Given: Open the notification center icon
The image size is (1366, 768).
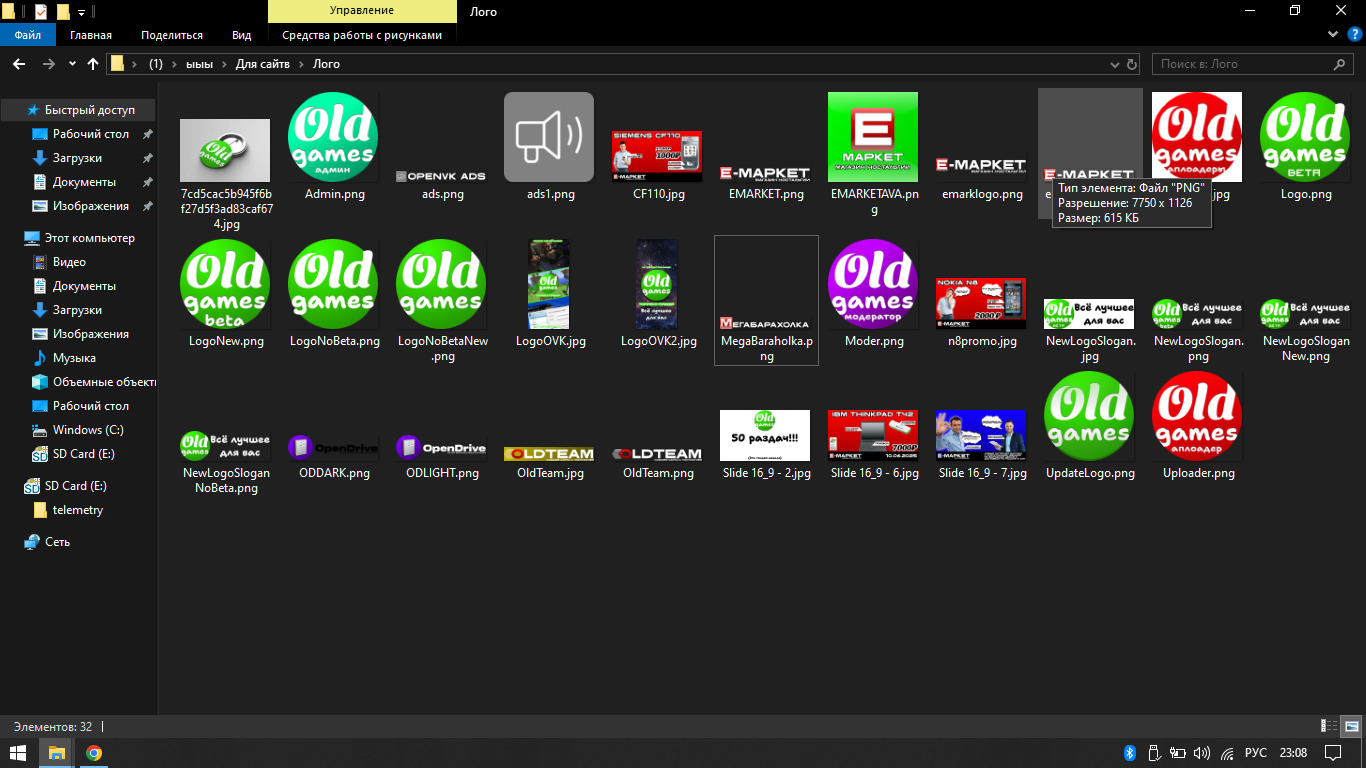Looking at the screenshot, I should pos(1332,753).
